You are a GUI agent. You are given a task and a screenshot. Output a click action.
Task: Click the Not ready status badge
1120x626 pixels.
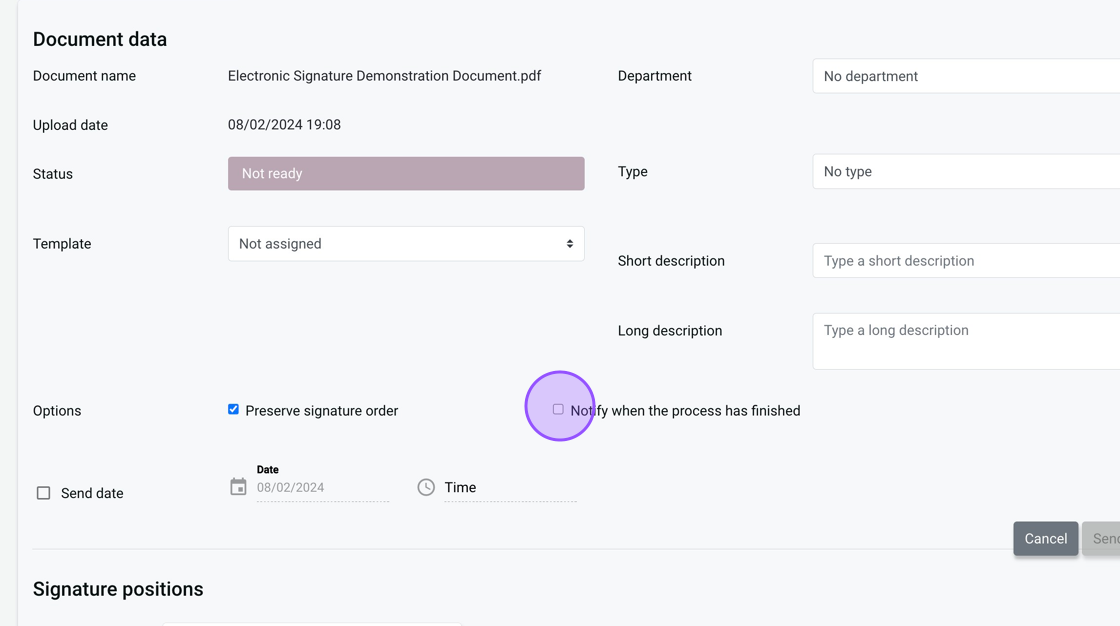(x=406, y=174)
